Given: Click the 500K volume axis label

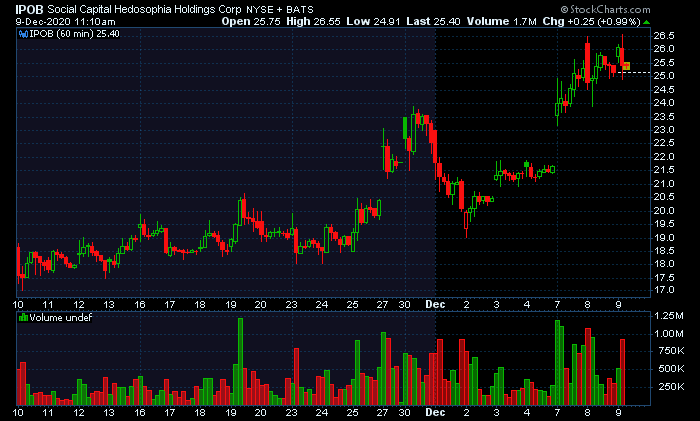Looking at the screenshot, I should pos(671,369).
